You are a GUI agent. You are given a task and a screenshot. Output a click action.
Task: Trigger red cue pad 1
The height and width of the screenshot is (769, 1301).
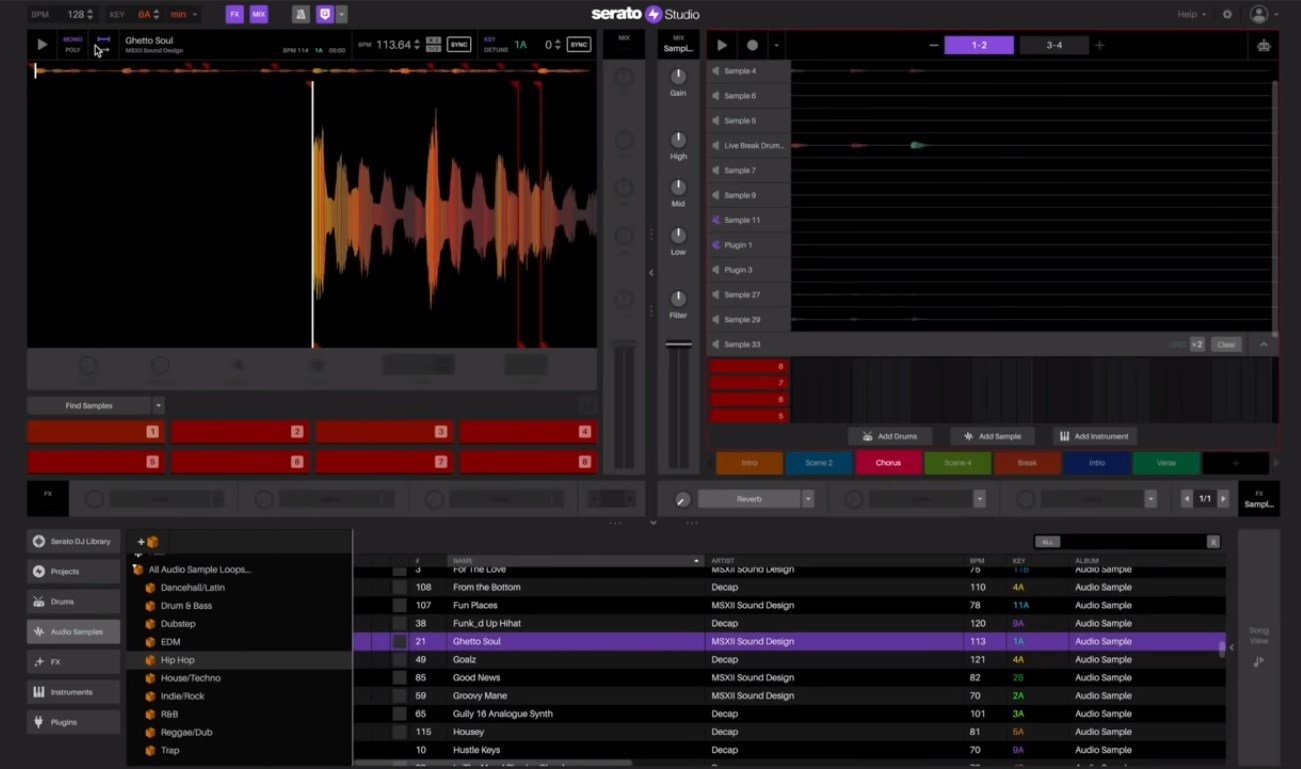[x=97, y=432]
